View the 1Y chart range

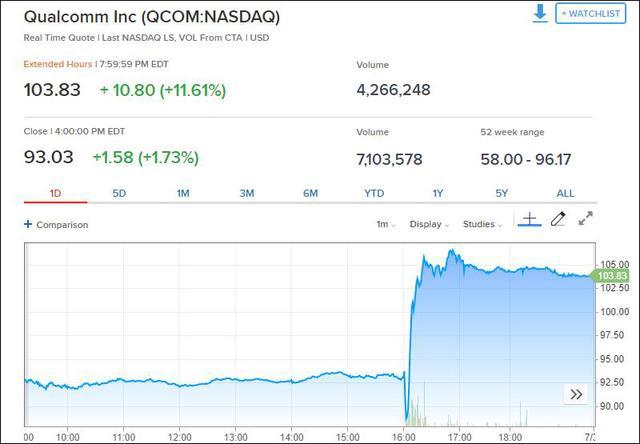tap(438, 193)
